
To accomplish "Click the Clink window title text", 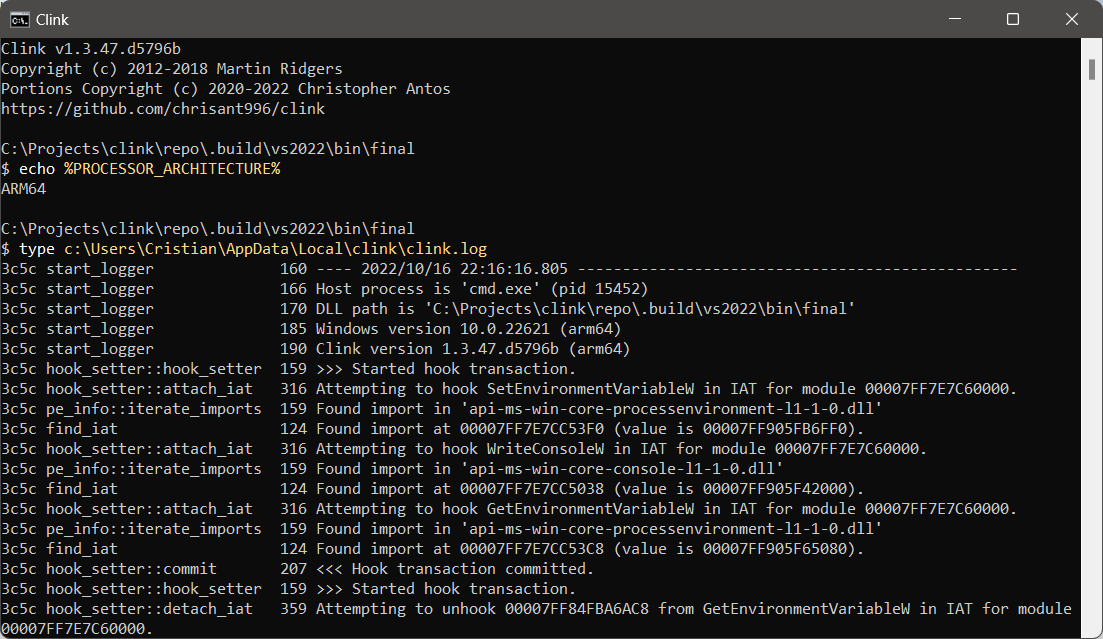I will (52, 20).
